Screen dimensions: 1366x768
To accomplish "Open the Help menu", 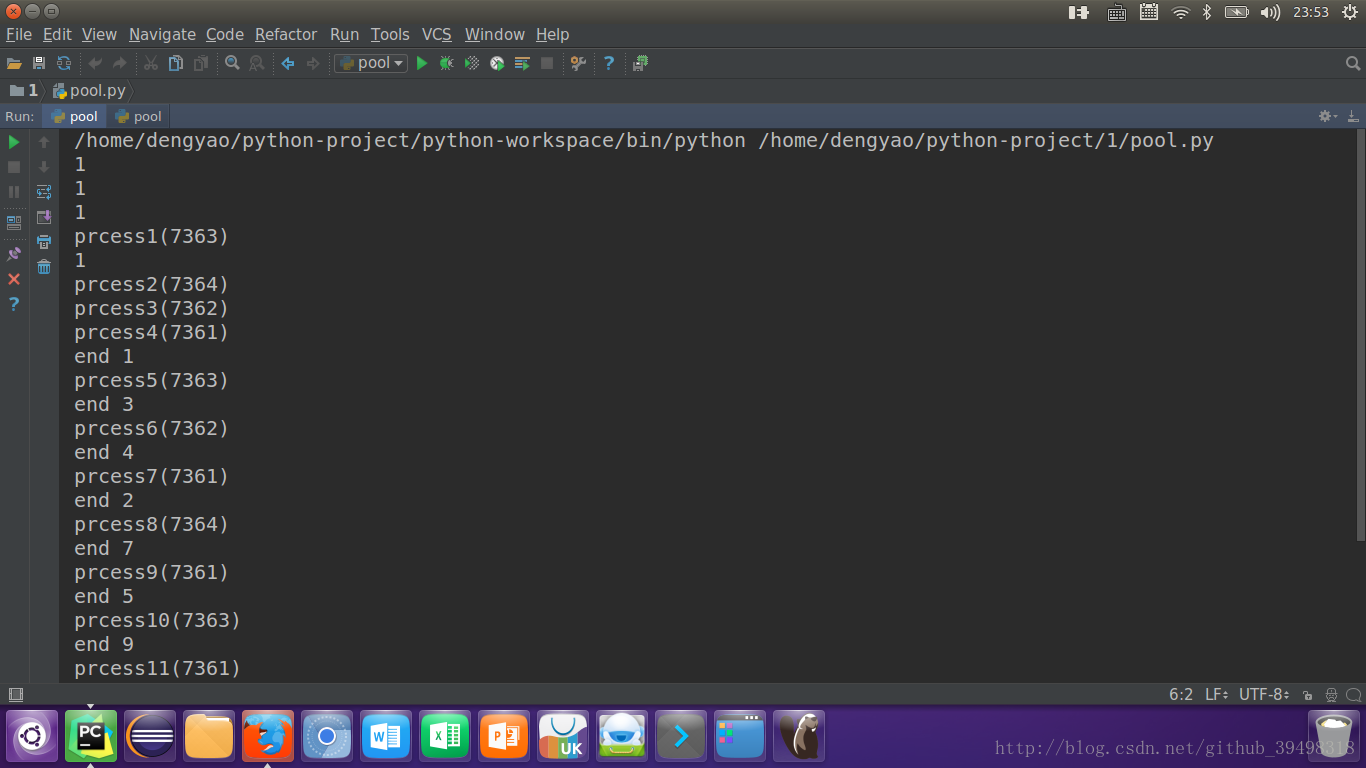I will [552, 34].
